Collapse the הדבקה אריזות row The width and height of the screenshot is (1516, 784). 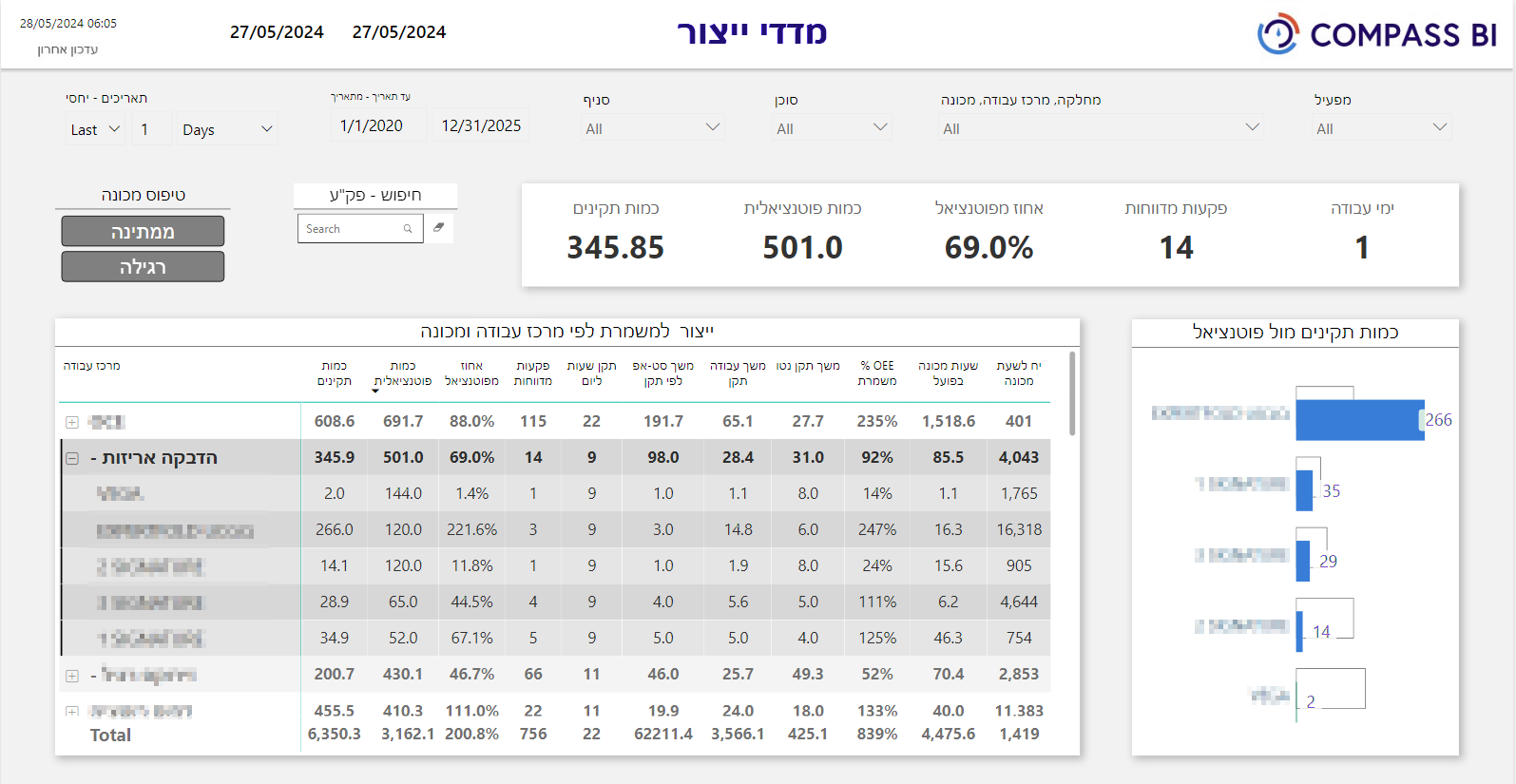[x=72, y=458]
